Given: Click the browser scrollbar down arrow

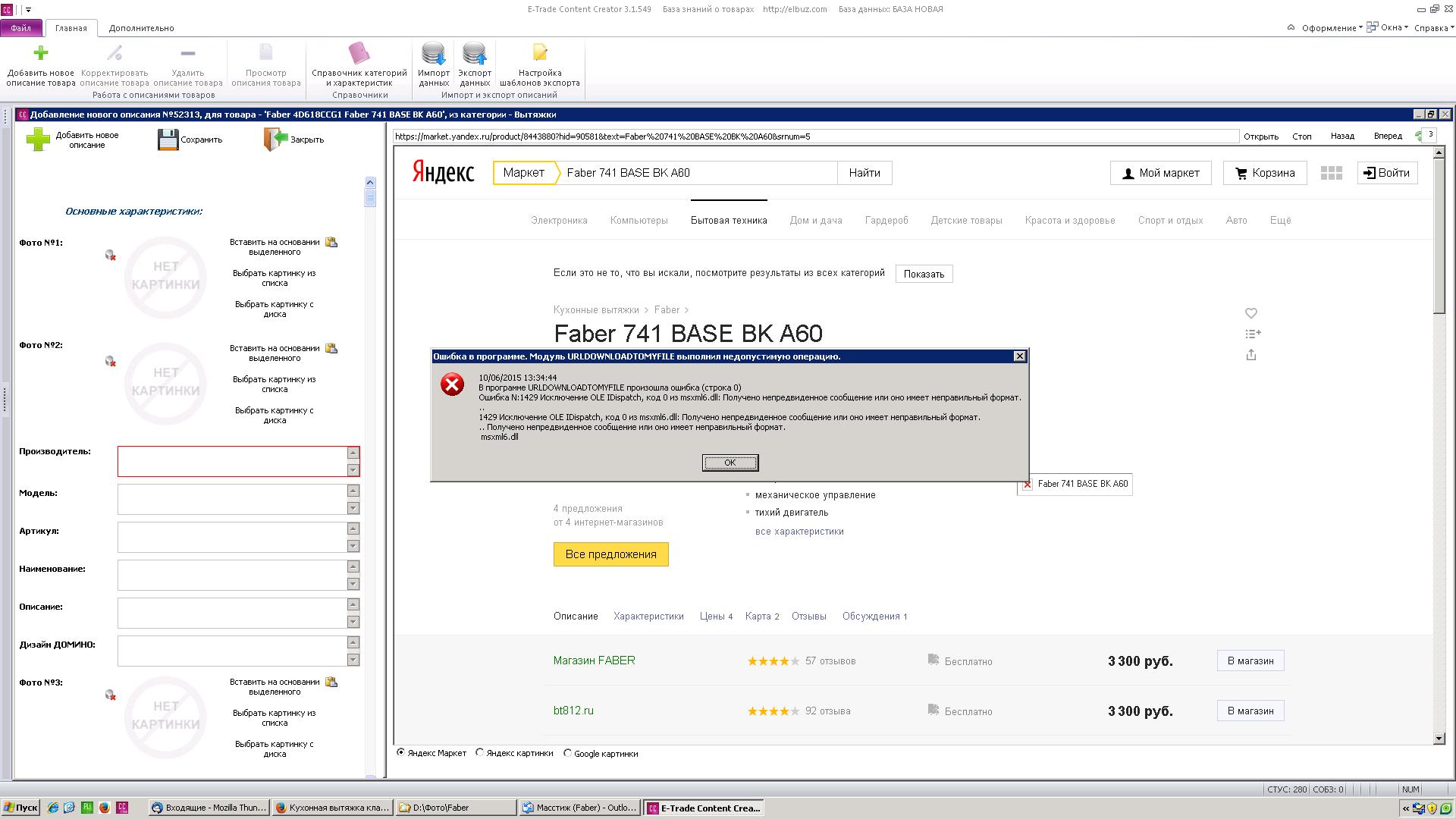Looking at the screenshot, I should pyautogui.click(x=1439, y=738).
